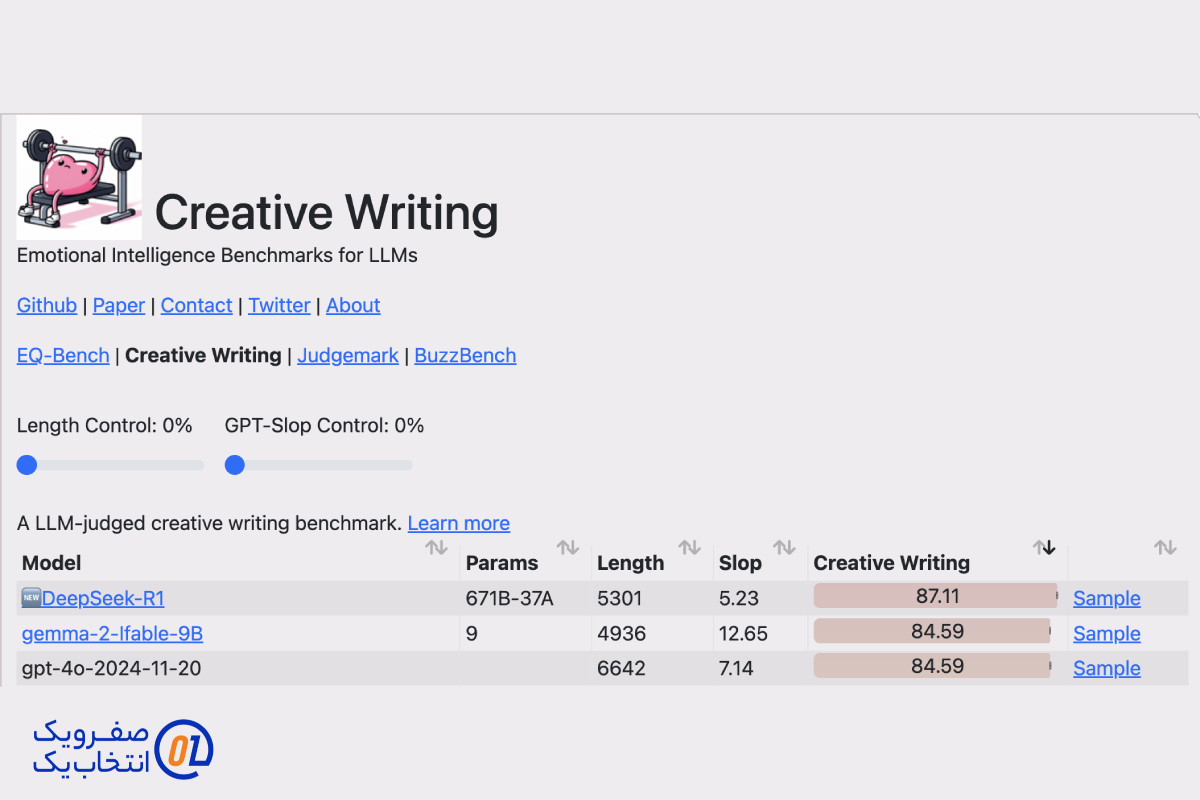Open the gemma-2-Ifable-9B model link
The image size is (1200, 800).
pos(112,633)
